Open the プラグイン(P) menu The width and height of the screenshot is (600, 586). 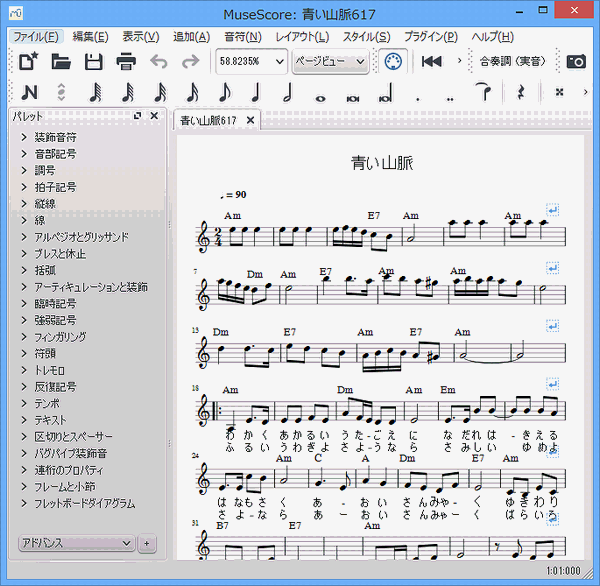(x=431, y=37)
